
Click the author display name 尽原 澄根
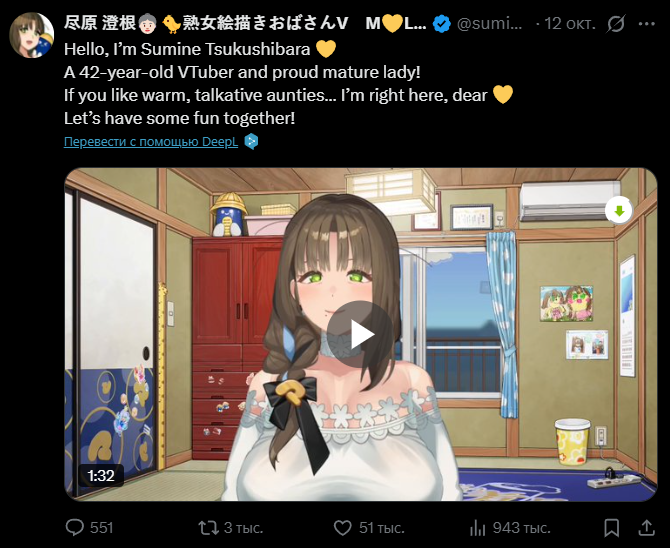(x=100, y=23)
